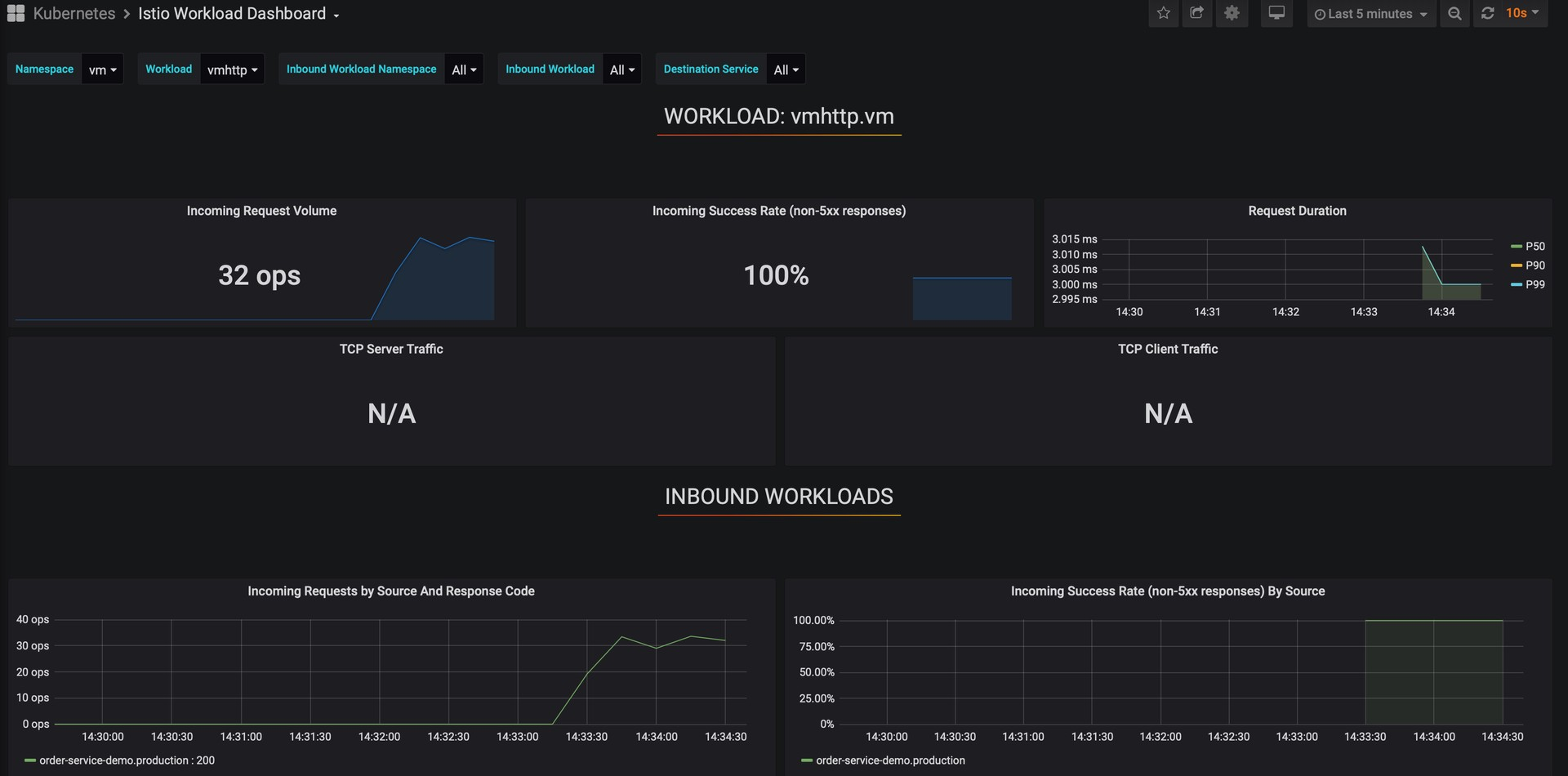The width and height of the screenshot is (1568, 776).
Task: Open Inbound Workload Namespace All dropdown
Action: tap(464, 69)
